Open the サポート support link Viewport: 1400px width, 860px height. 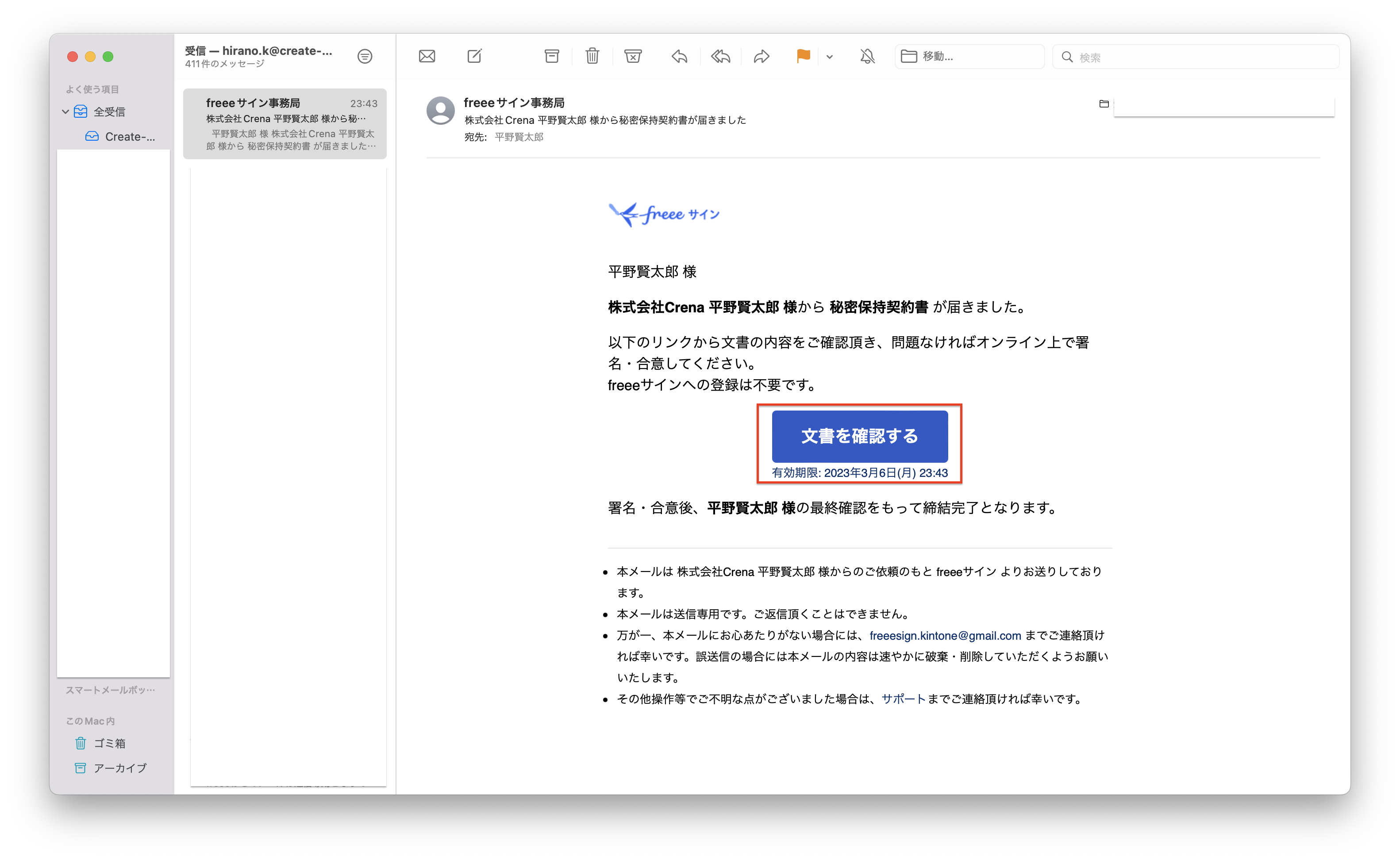pyautogui.click(x=904, y=699)
